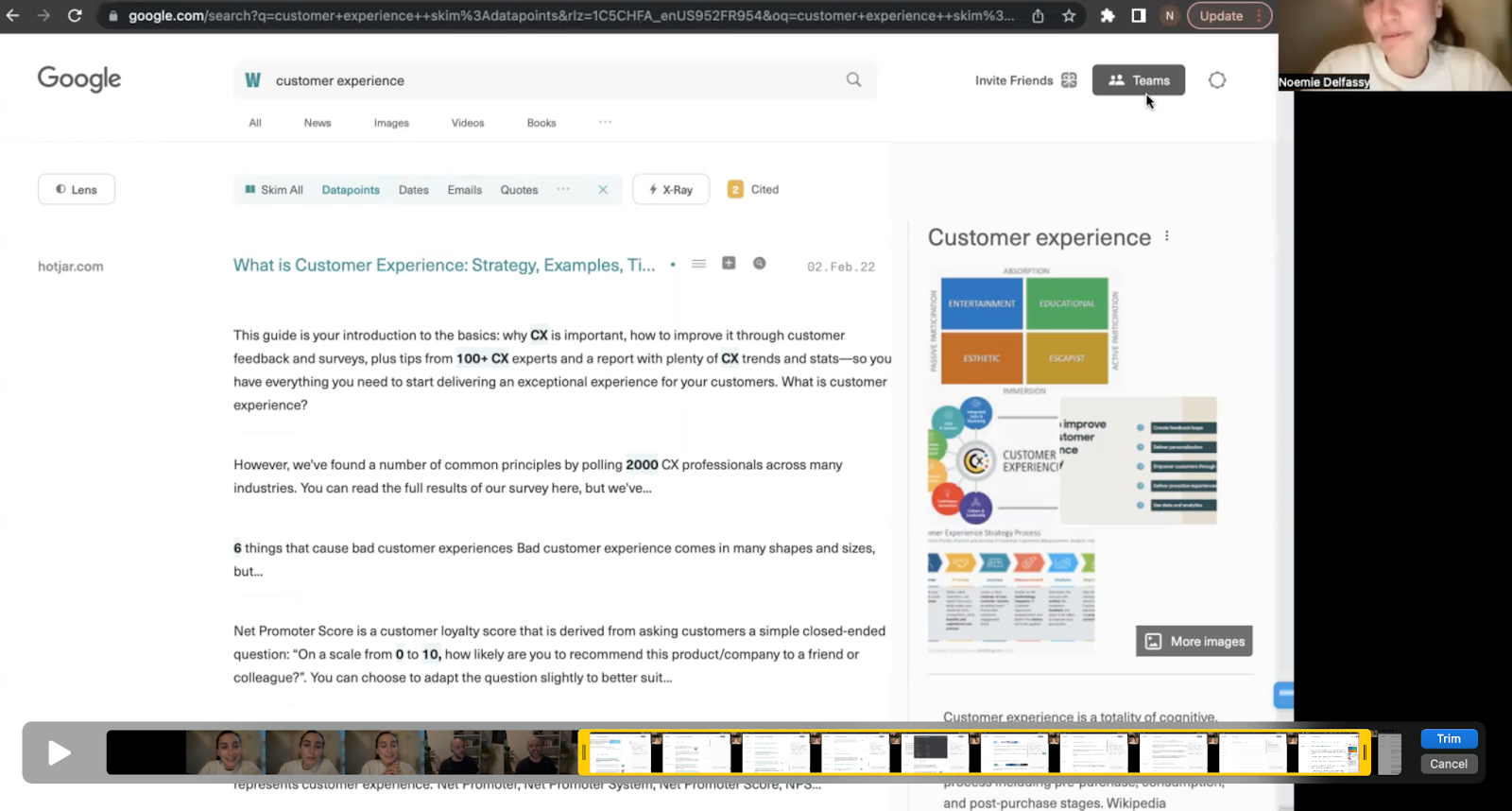The height and width of the screenshot is (811, 1512).
Task: Select the Quotes skim filter
Action: pyautogui.click(x=519, y=190)
